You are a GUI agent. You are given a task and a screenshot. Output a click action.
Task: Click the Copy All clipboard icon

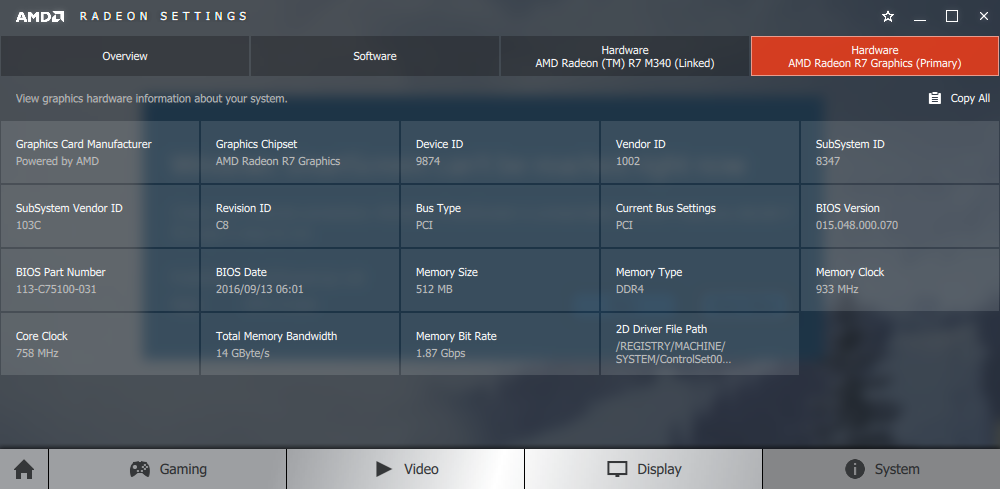coord(935,98)
